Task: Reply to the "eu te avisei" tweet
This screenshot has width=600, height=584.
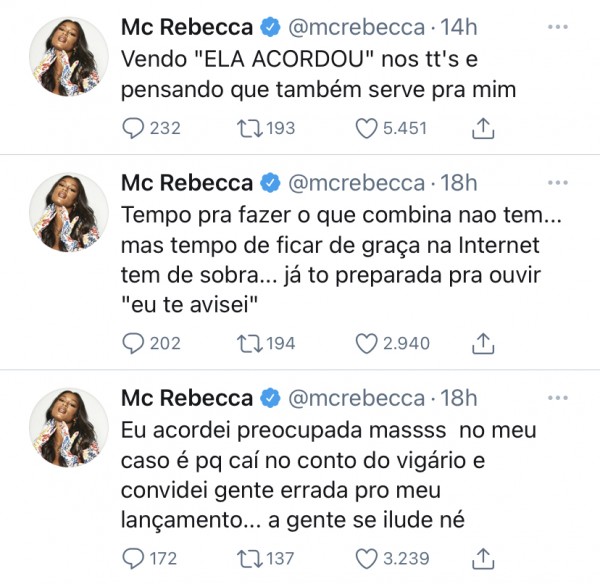Action: (133, 343)
